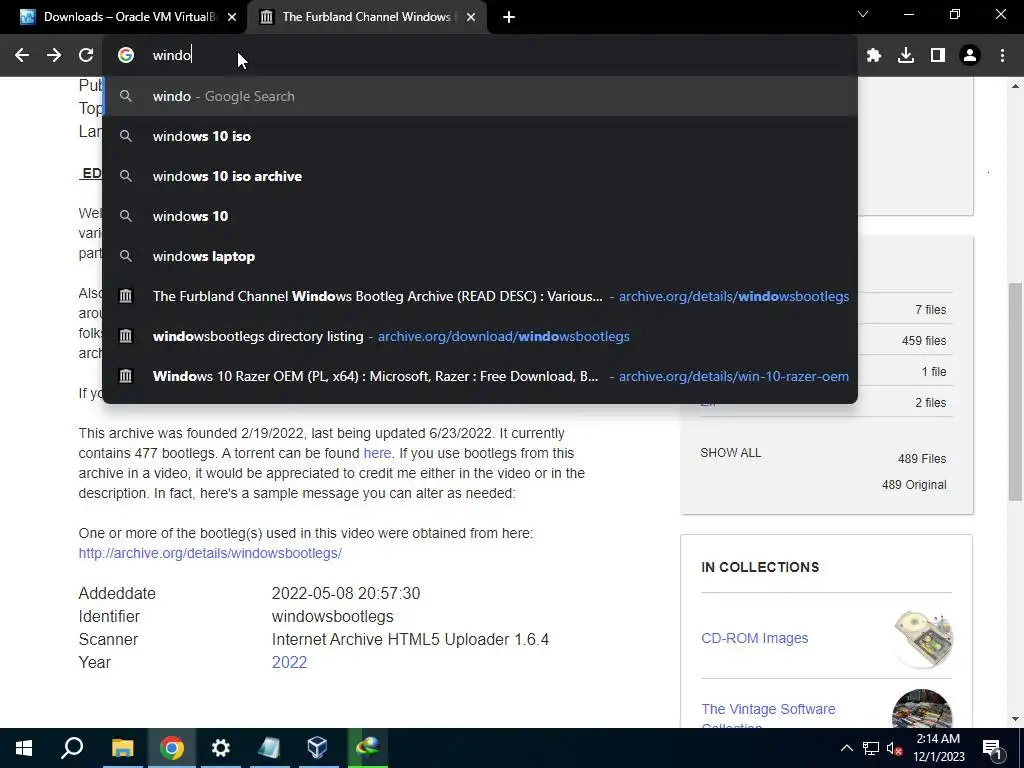Click the page vertical scrollbar thumb

(x=1016, y=392)
